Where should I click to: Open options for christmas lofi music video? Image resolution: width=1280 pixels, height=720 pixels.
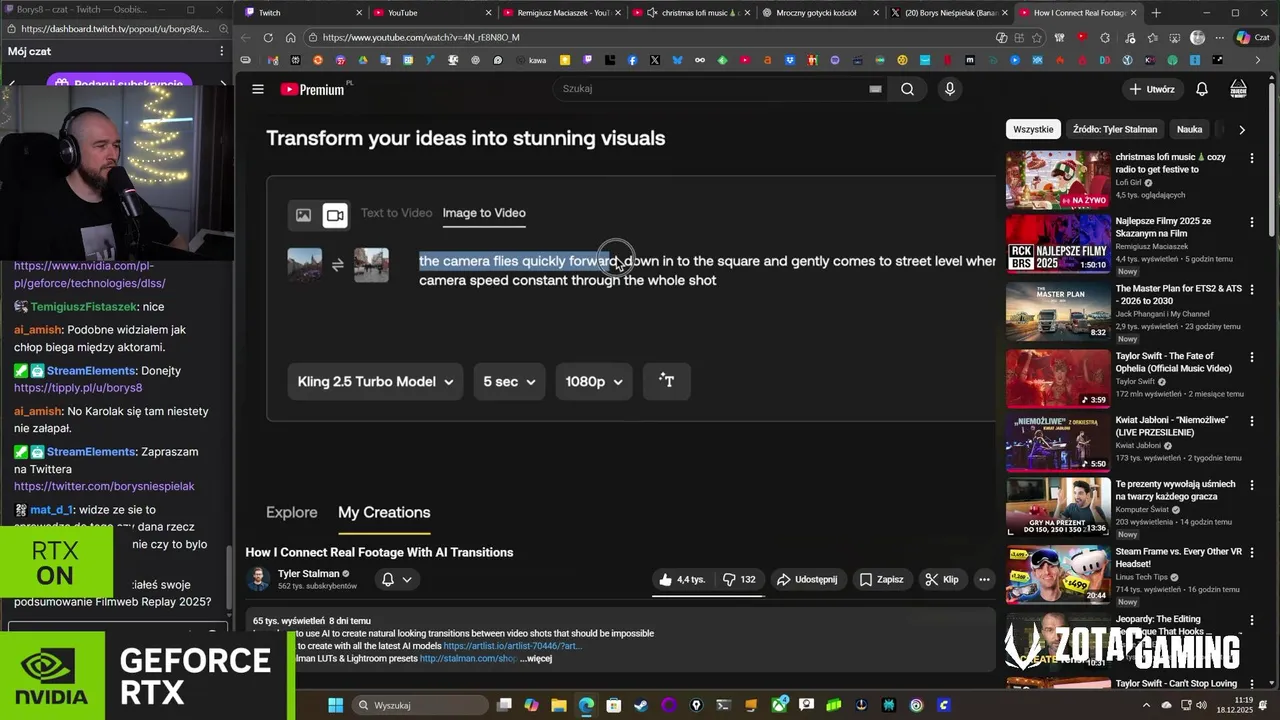(1251, 158)
